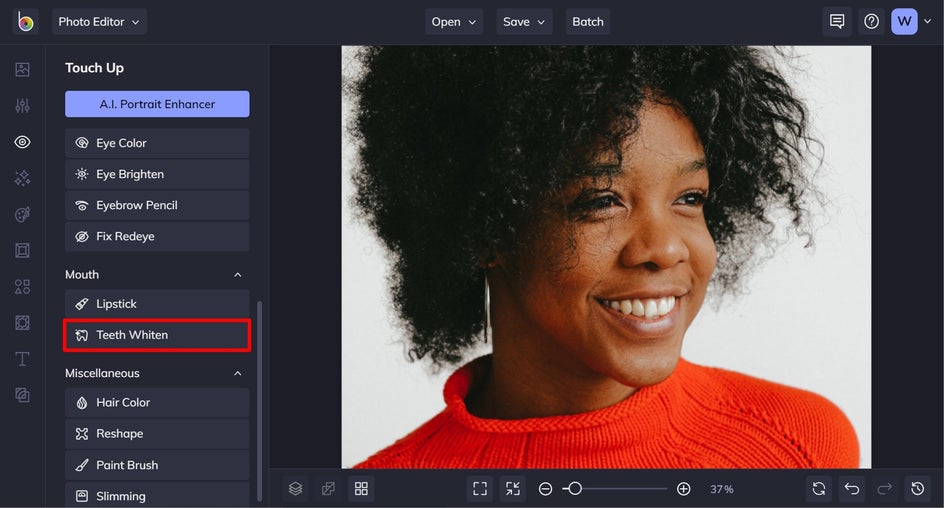
Task: Click the zoom slider handle
Action: click(x=575, y=489)
